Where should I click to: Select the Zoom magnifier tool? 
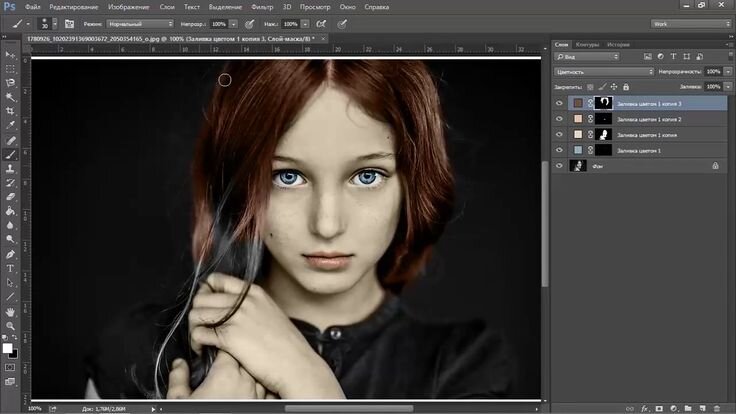coord(11,325)
